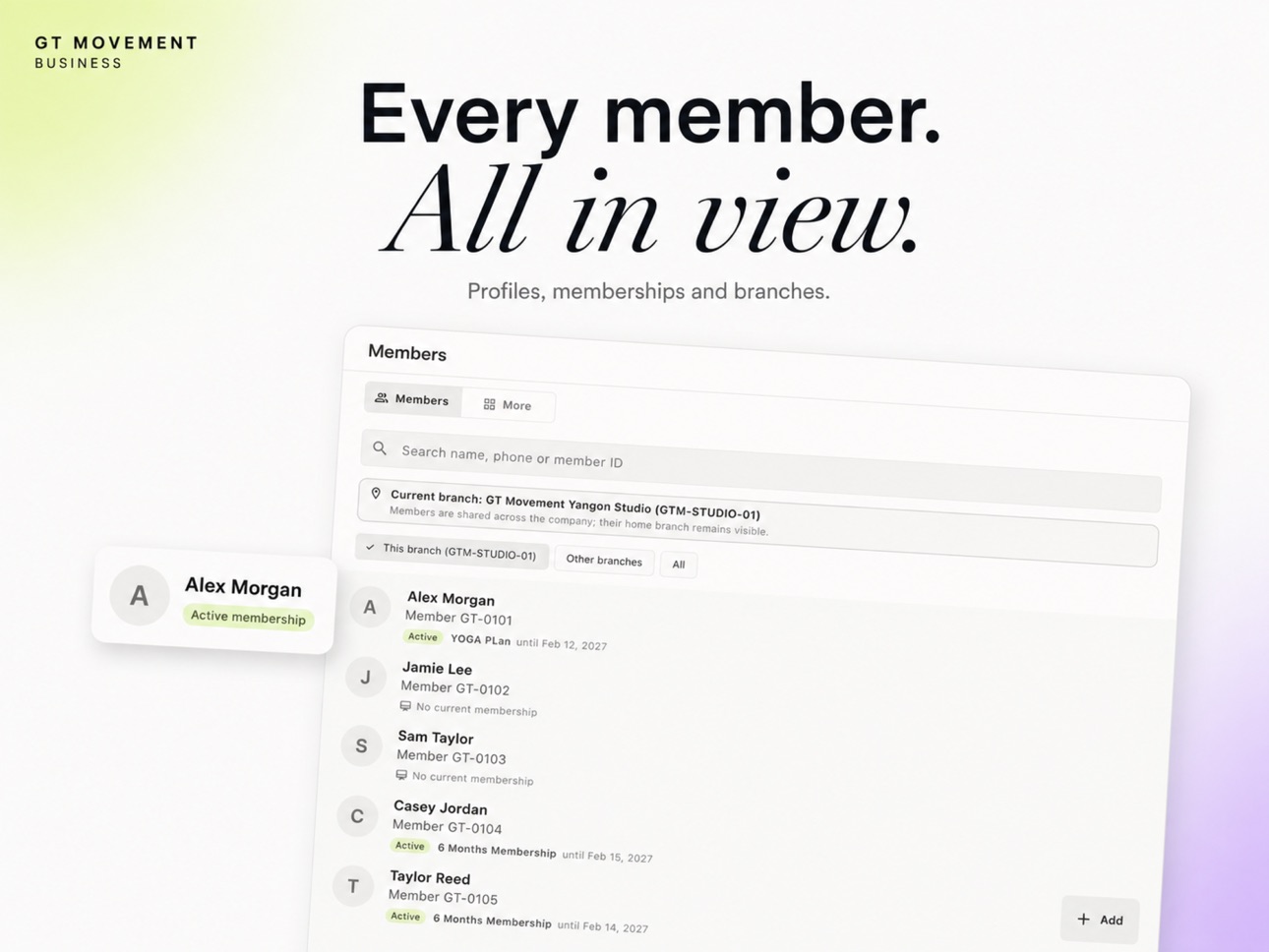Click the Active badge under Taylor Reed
The width and height of the screenshot is (1269, 952).
tap(405, 916)
